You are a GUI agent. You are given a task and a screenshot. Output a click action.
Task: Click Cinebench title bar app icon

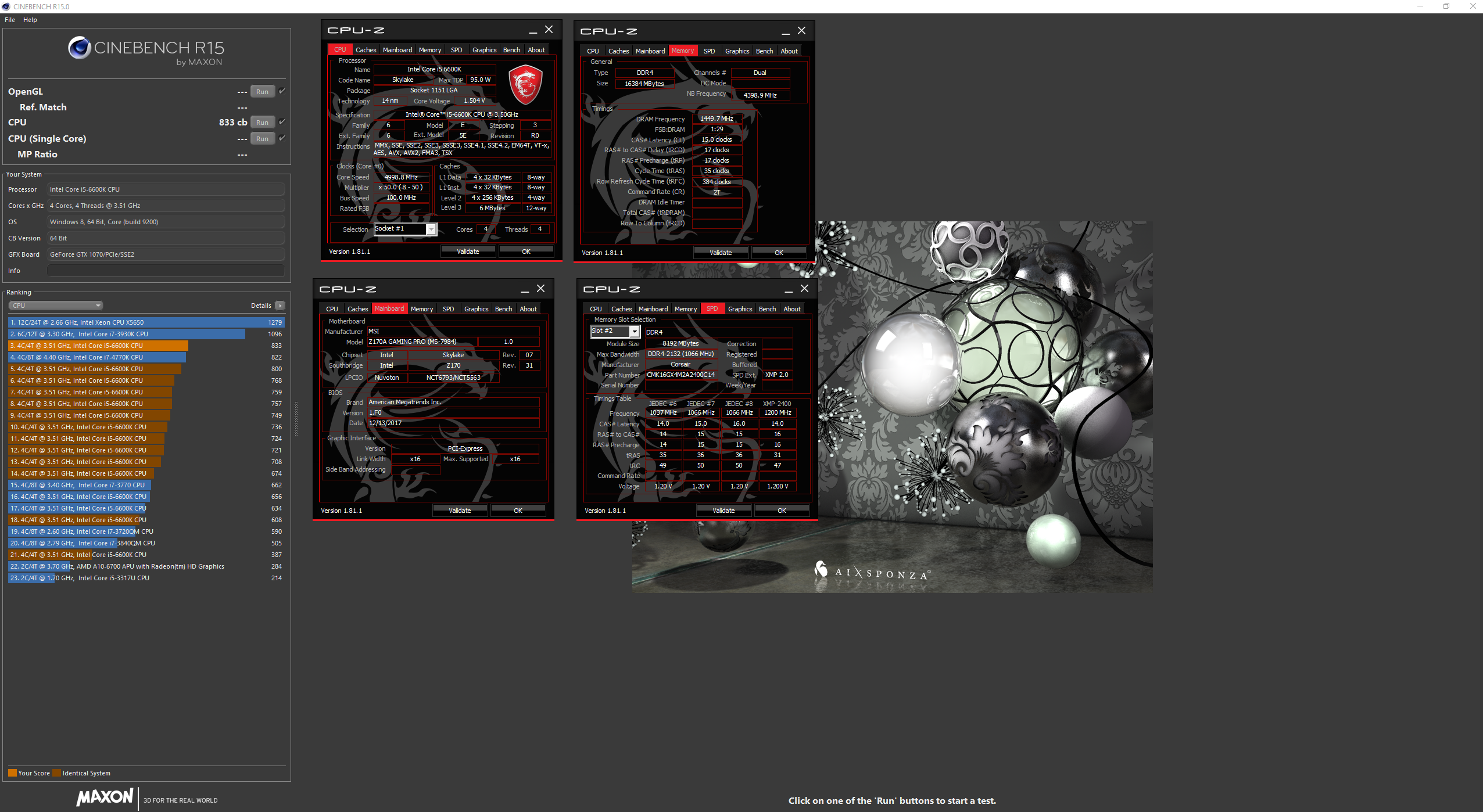6,6
